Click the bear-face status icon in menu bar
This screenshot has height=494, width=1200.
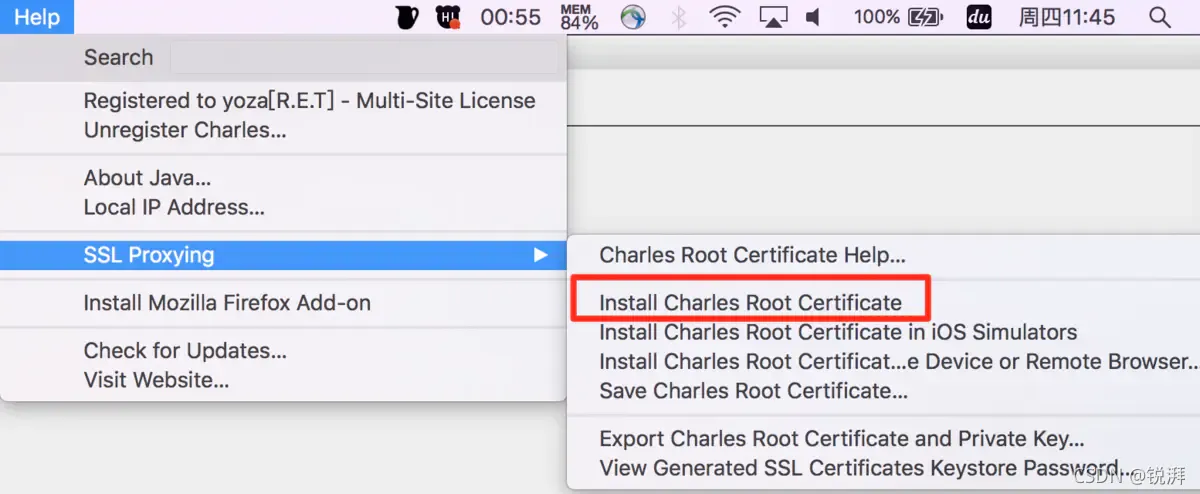pos(448,17)
